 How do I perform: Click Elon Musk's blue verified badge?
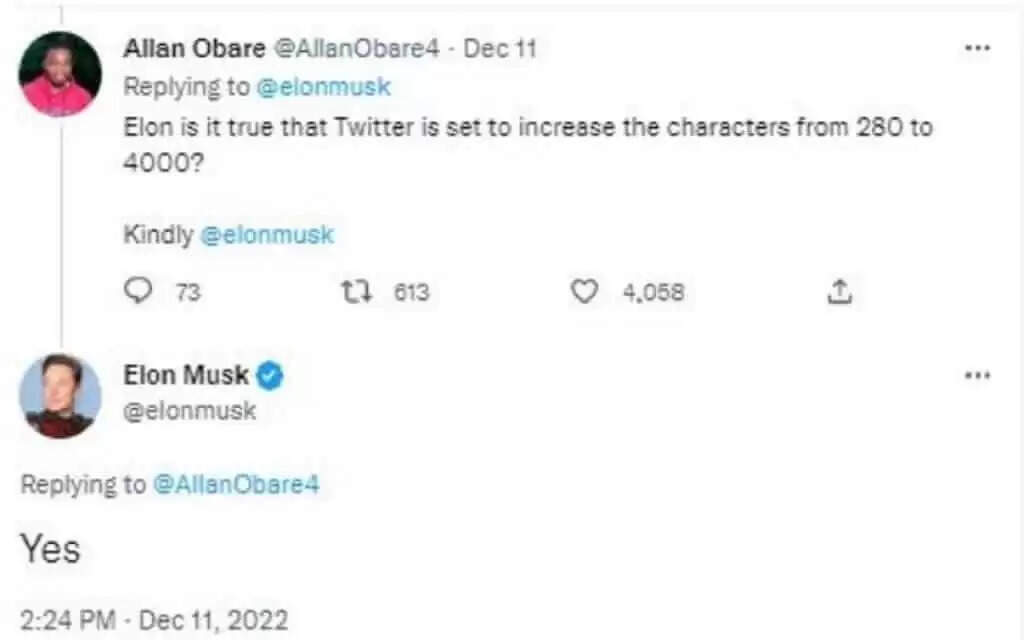[272, 376]
